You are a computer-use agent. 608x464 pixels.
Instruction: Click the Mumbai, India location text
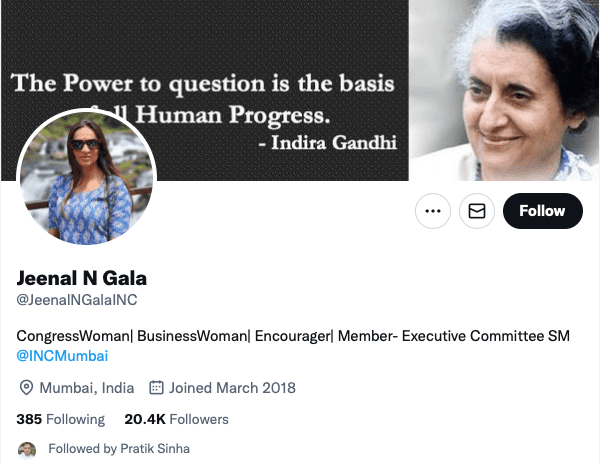click(x=87, y=388)
